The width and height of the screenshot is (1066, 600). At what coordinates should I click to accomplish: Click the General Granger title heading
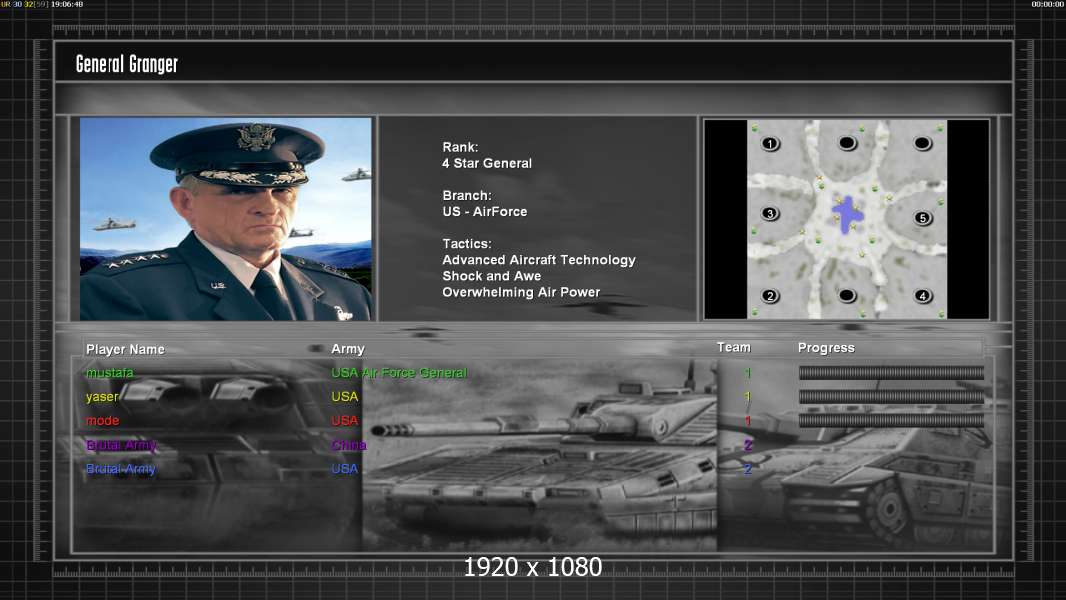[x=126, y=64]
